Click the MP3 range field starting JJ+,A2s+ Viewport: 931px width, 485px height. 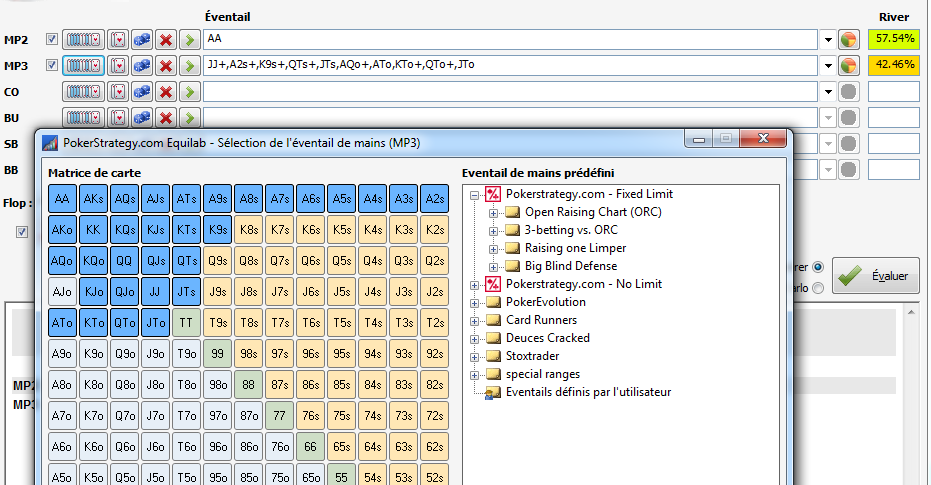[510, 65]
